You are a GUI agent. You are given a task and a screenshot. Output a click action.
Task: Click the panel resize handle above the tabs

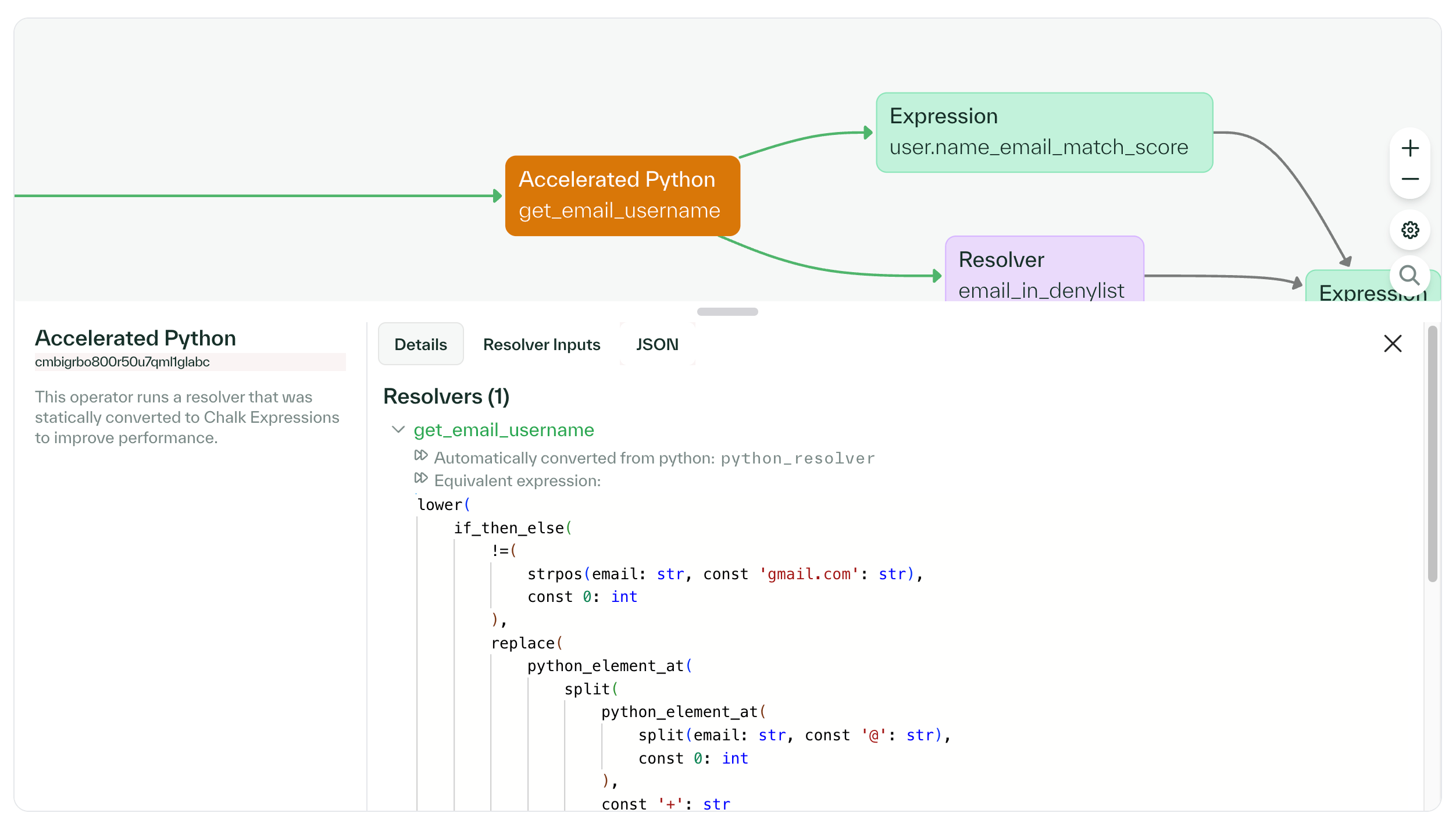coord(727,311)
